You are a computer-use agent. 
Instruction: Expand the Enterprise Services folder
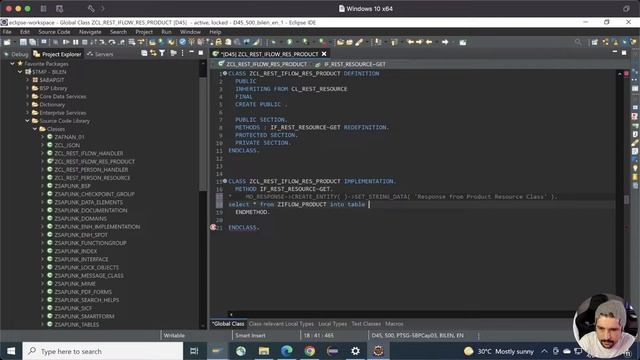click(x=27, y=113)
